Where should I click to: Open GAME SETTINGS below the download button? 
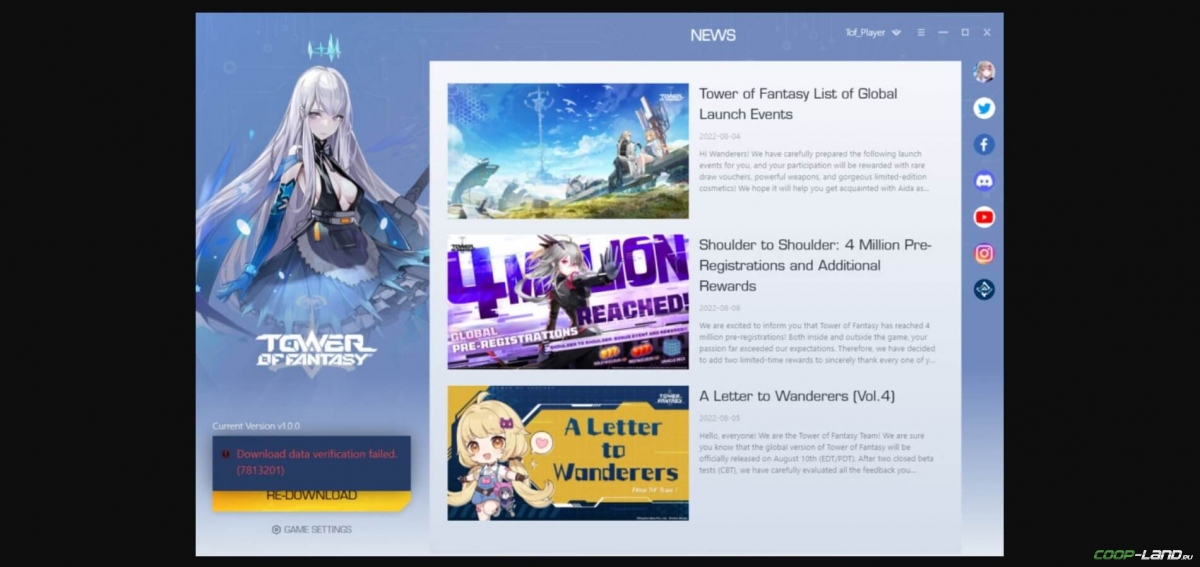point(311,529)
